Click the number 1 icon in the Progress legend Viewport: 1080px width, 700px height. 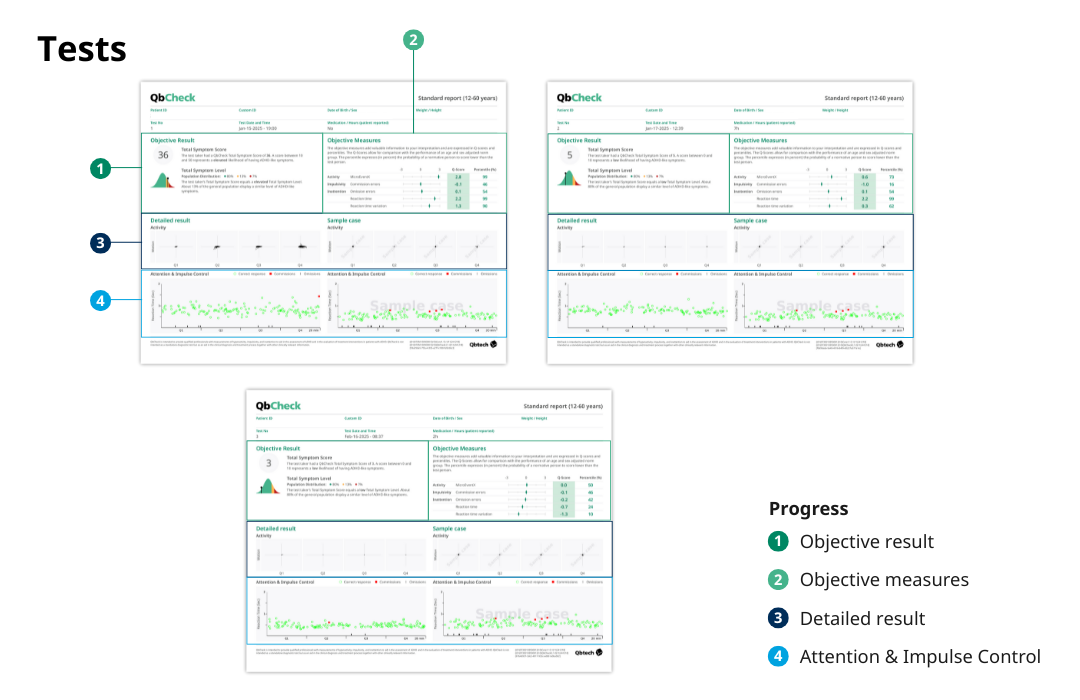coord(778,541)
